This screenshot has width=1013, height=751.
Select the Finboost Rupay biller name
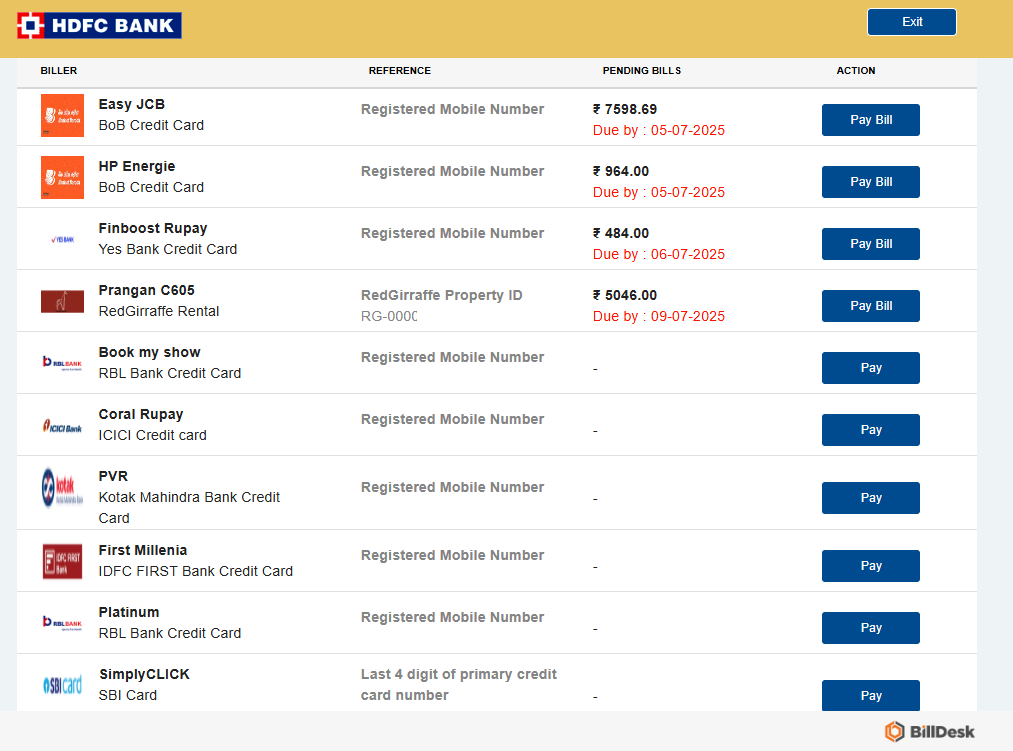[x=153, y=228]
